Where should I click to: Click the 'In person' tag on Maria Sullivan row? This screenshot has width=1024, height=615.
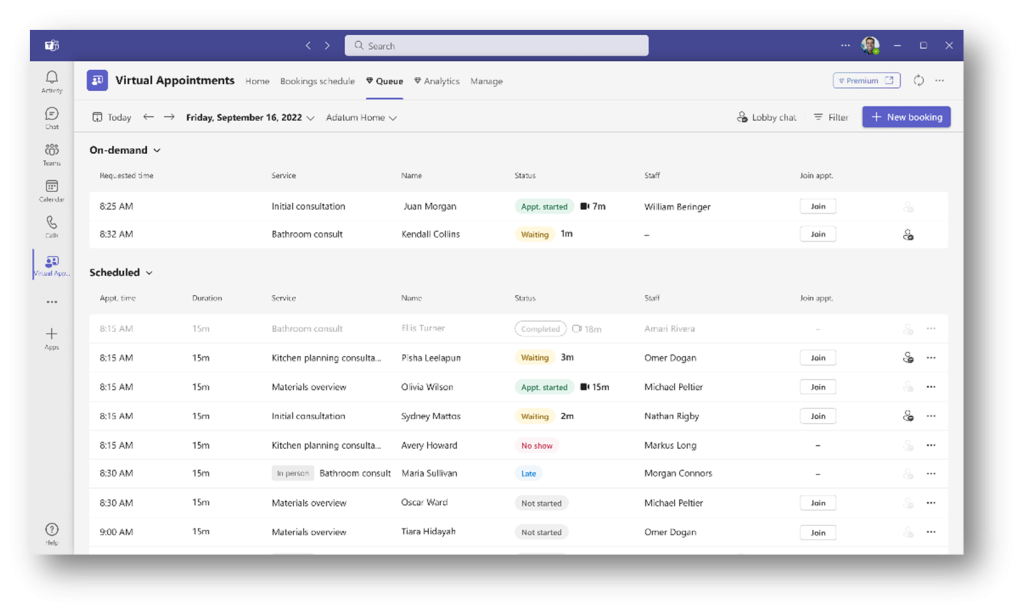(x=293, y=473)
